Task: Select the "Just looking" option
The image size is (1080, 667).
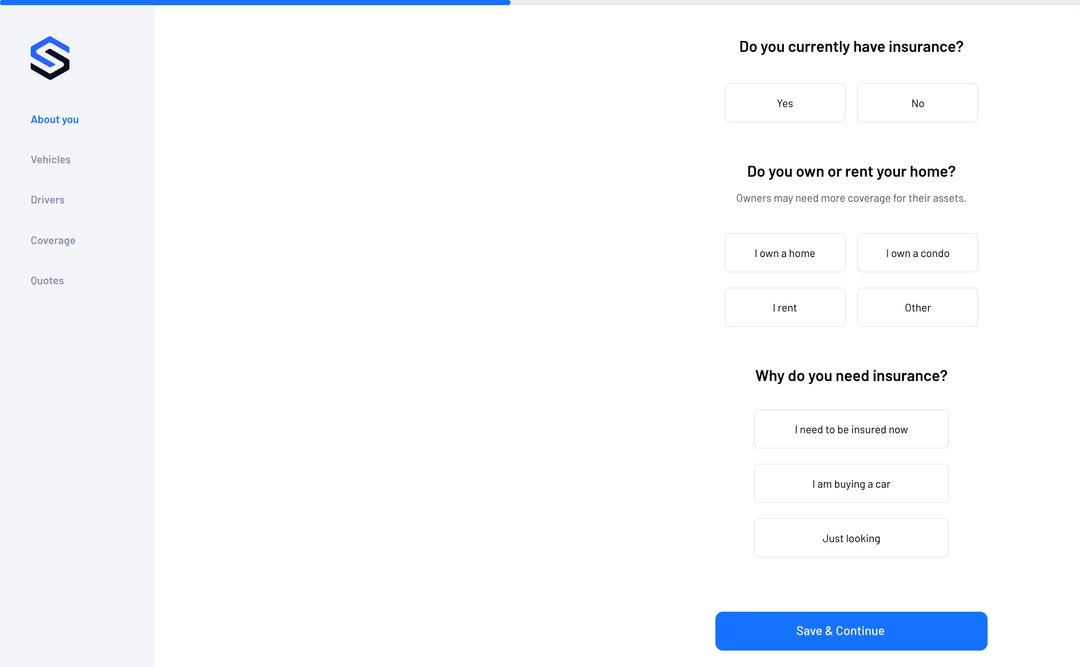Action: tap(851, 538)
